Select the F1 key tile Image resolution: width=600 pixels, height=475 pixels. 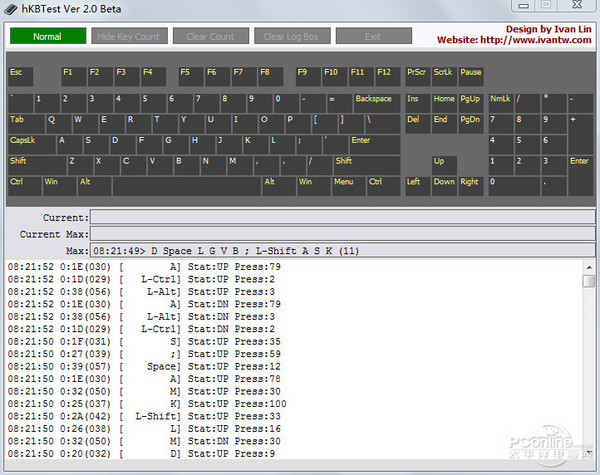click(x=74, y=77)
